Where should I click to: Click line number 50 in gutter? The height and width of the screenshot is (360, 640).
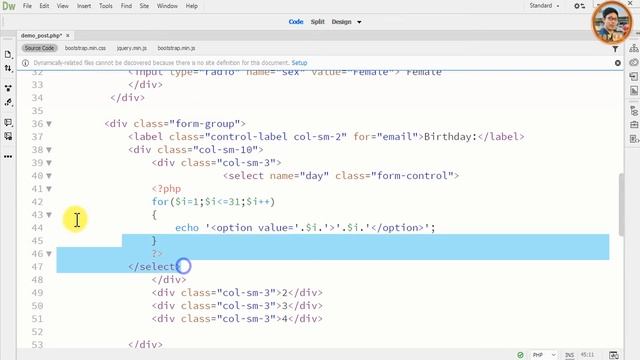click(x=37, y=306)
